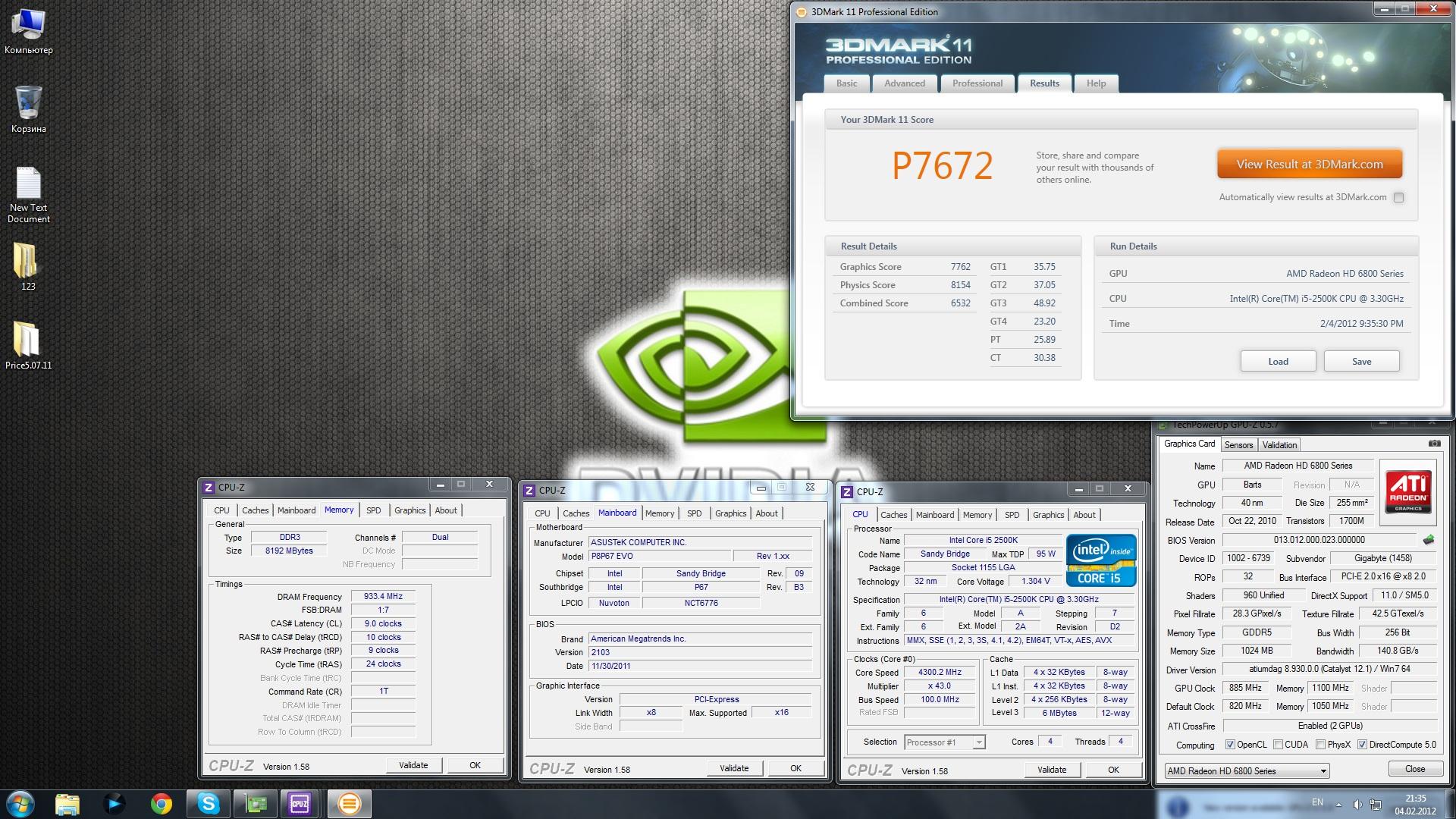
Task: Expand the AMD Radeon HD 6800 Series GPU dropdown
Action: (x=1323, y=771)
